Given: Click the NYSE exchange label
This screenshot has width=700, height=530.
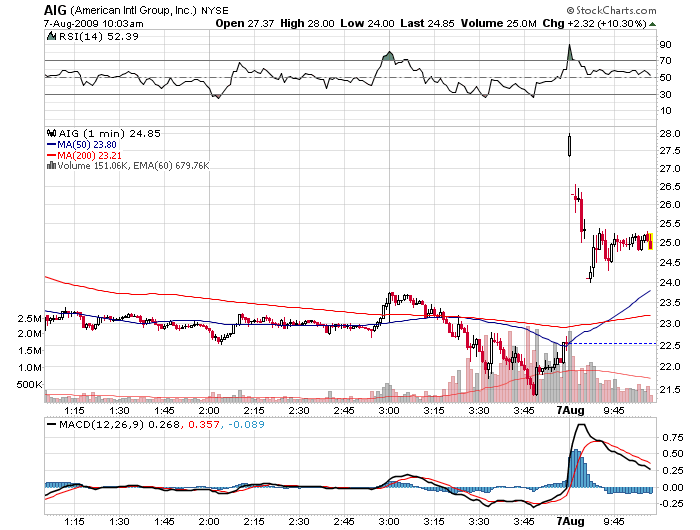Looking at the screenshot, I should [x=215, y=11].
